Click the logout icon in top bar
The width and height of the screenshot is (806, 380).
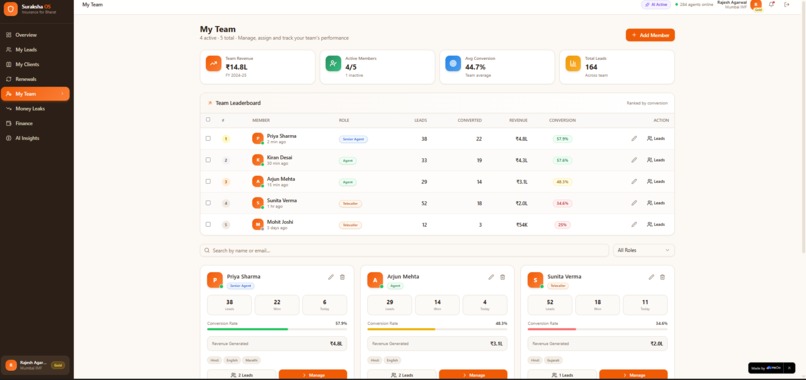pyautogui.click(x=786, y=5)
